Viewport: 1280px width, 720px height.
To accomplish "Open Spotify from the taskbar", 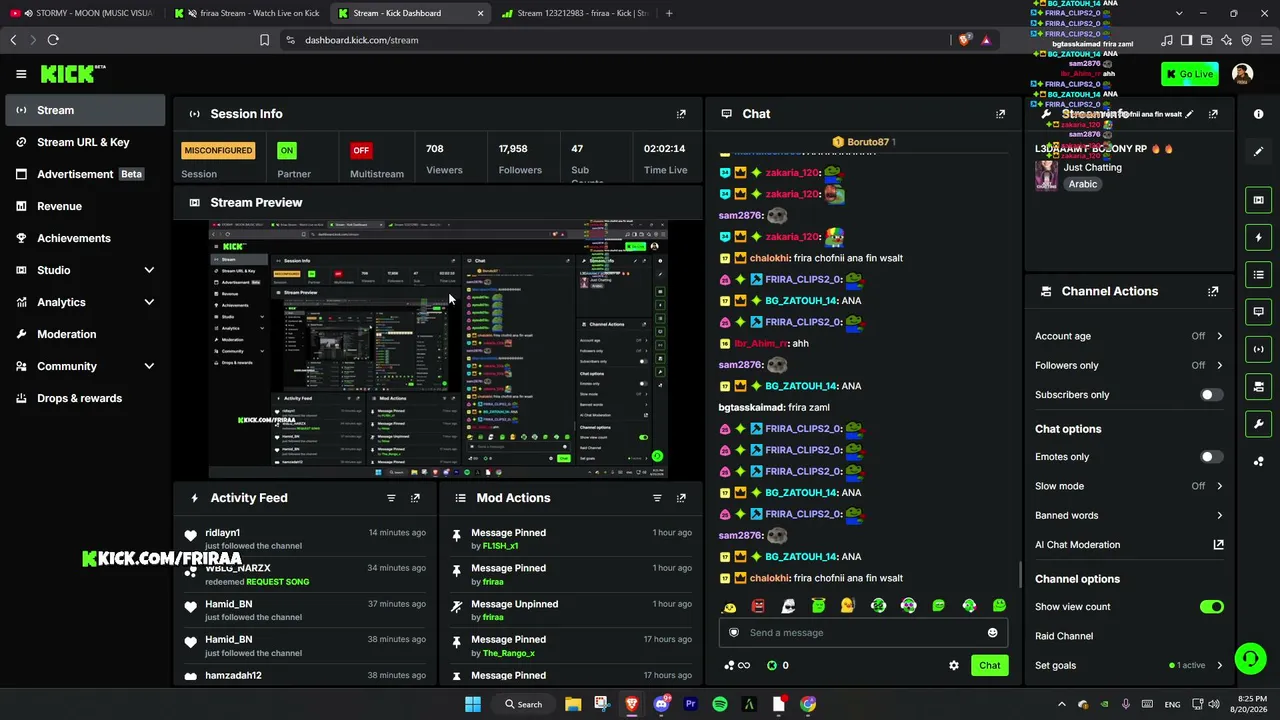I will [x=720, y=704].
